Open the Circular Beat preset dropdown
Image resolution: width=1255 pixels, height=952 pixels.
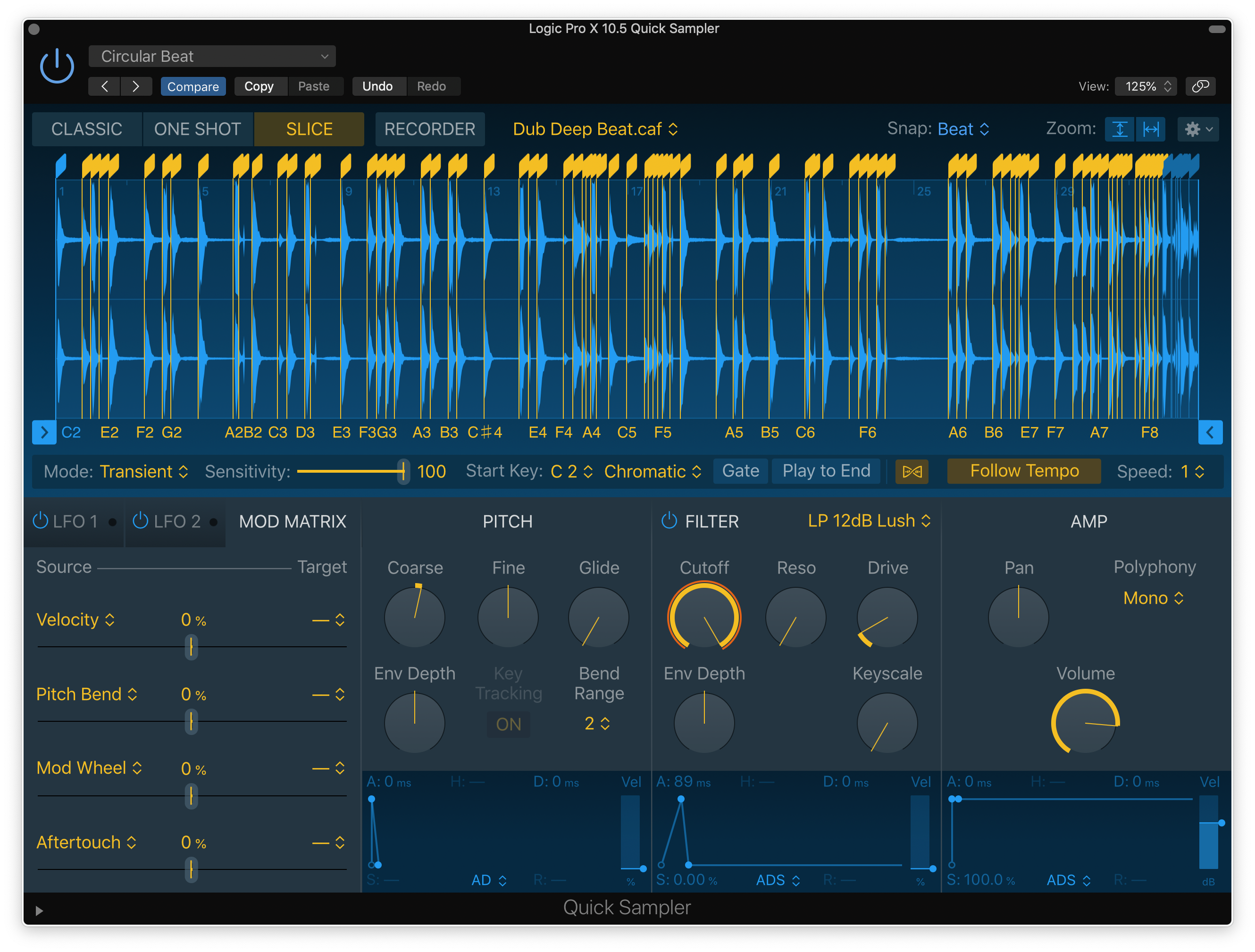[212, 56]
